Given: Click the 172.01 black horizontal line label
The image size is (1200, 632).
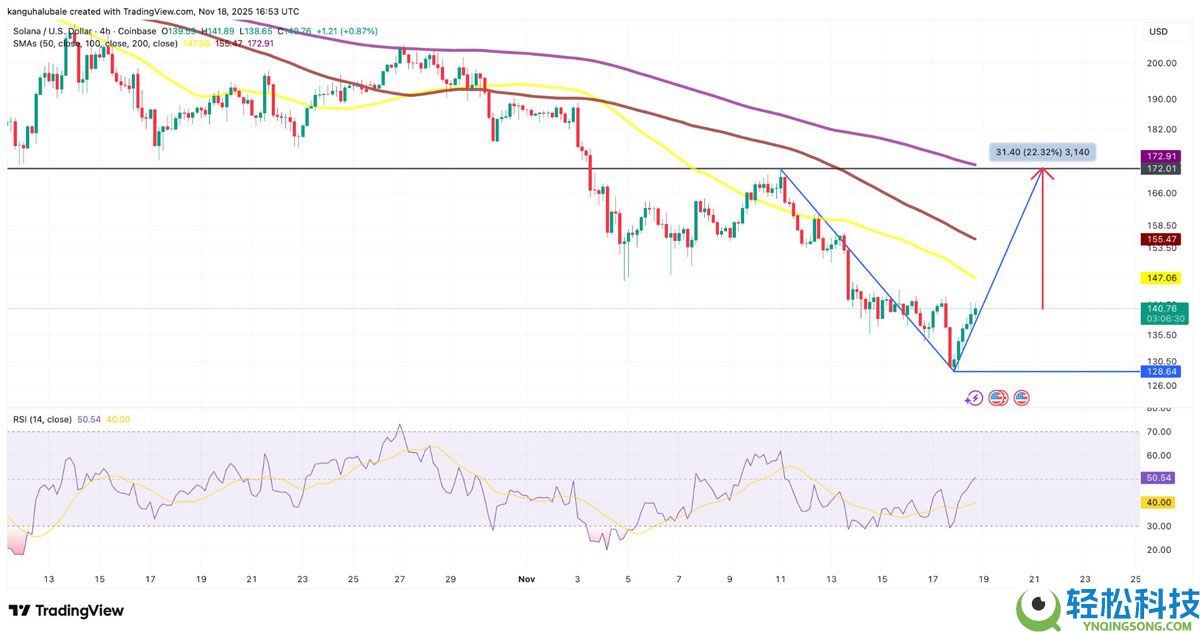Looking at the screenshot, I should click(x=1159, y=170).
